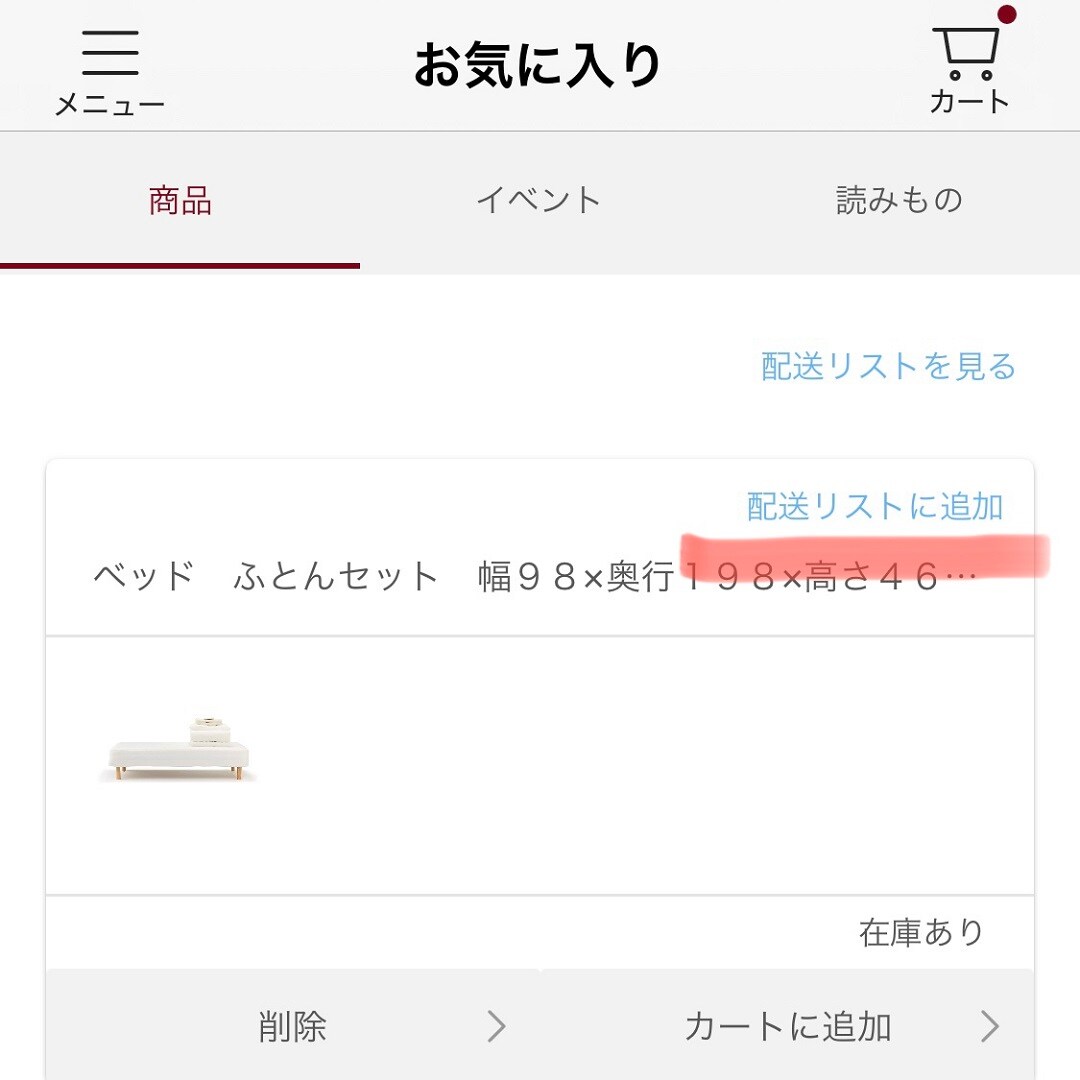Switch to the イベント tab

click(539, 201)
